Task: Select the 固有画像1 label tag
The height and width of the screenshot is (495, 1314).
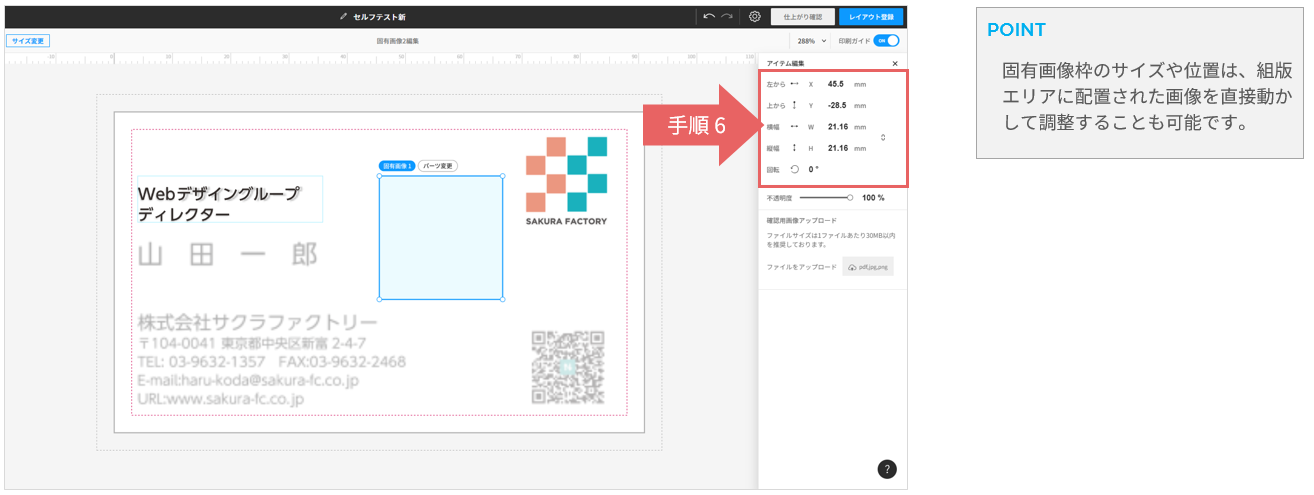Action: pos(396,166)
